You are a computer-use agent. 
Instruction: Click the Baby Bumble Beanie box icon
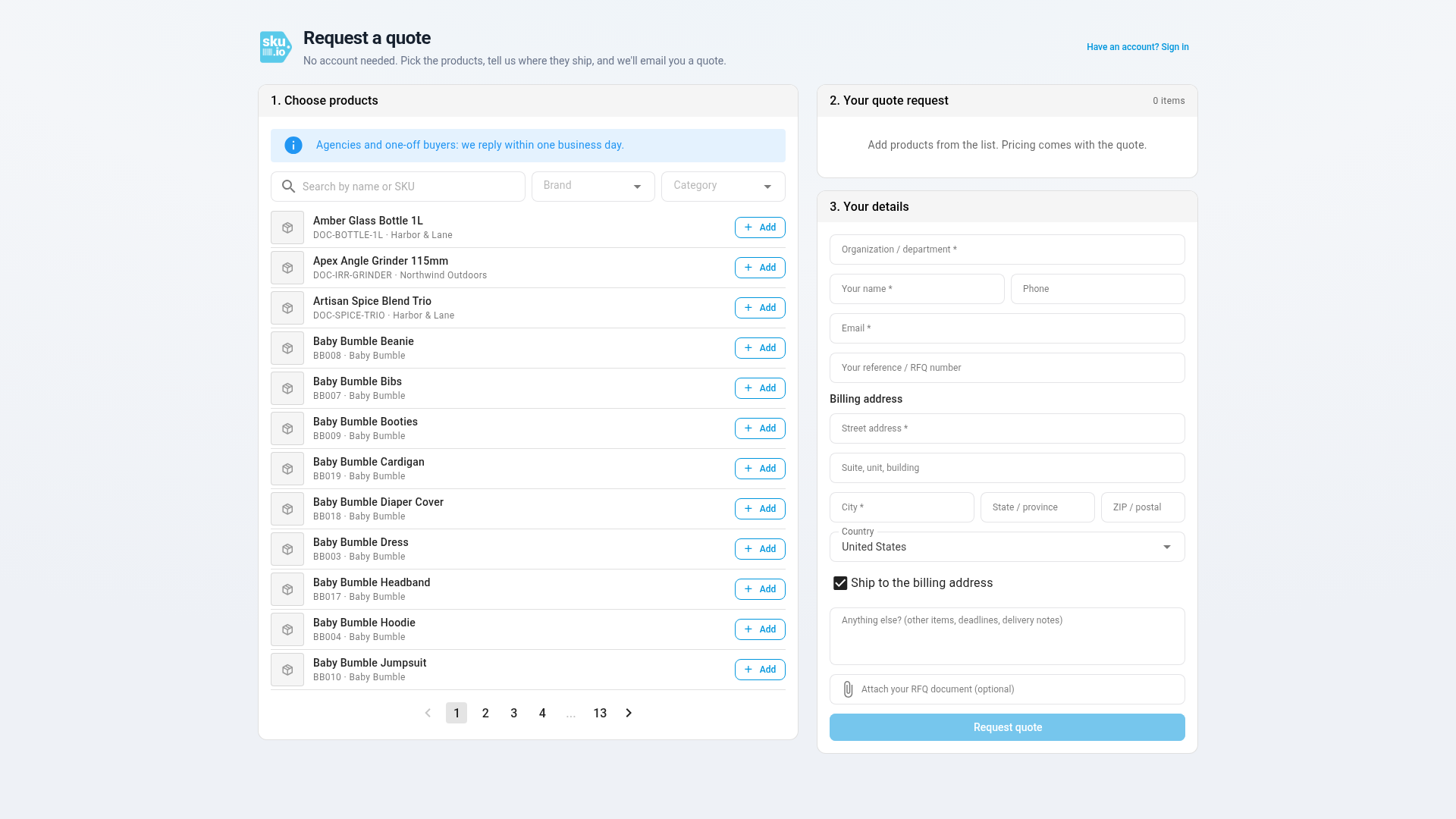tap(287, 348)
